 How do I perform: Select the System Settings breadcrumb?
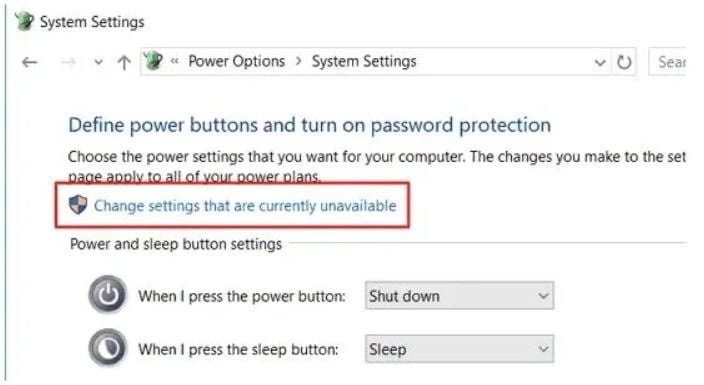pos(364,61)
